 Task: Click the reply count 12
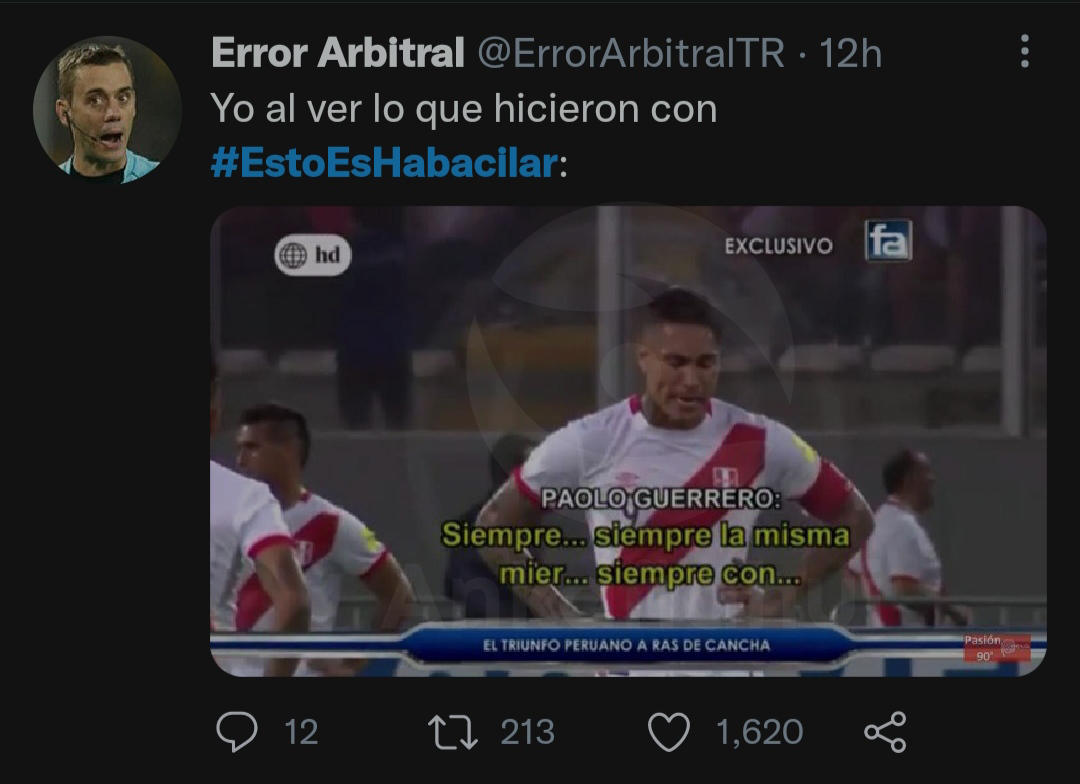pos(301,732)
